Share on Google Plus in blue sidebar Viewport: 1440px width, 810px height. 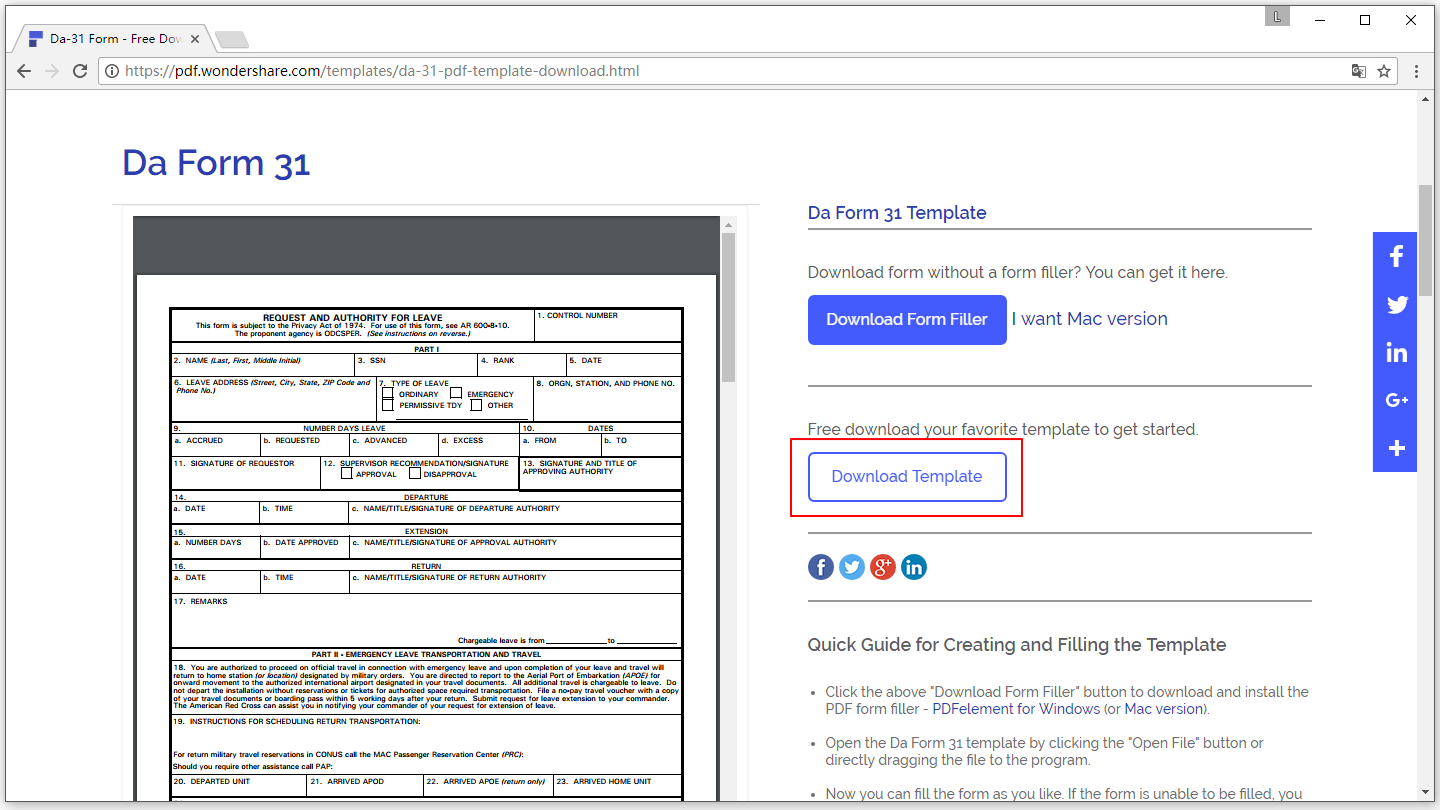(x=1396, y=400)
